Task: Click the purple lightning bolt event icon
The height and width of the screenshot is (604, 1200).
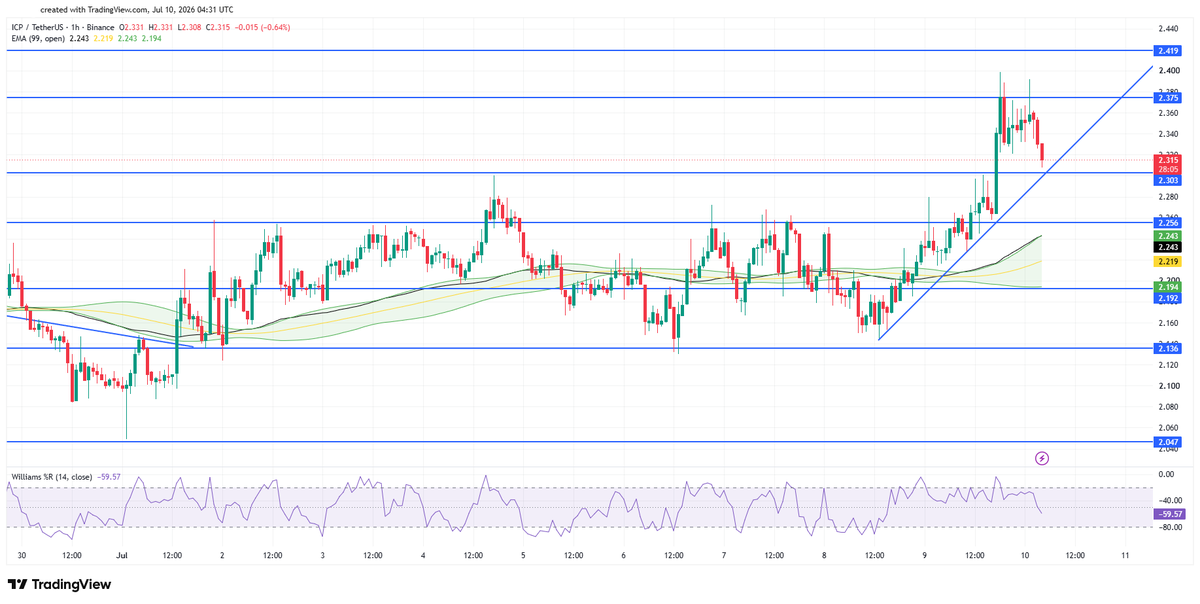Action: tap(1042, 458)
